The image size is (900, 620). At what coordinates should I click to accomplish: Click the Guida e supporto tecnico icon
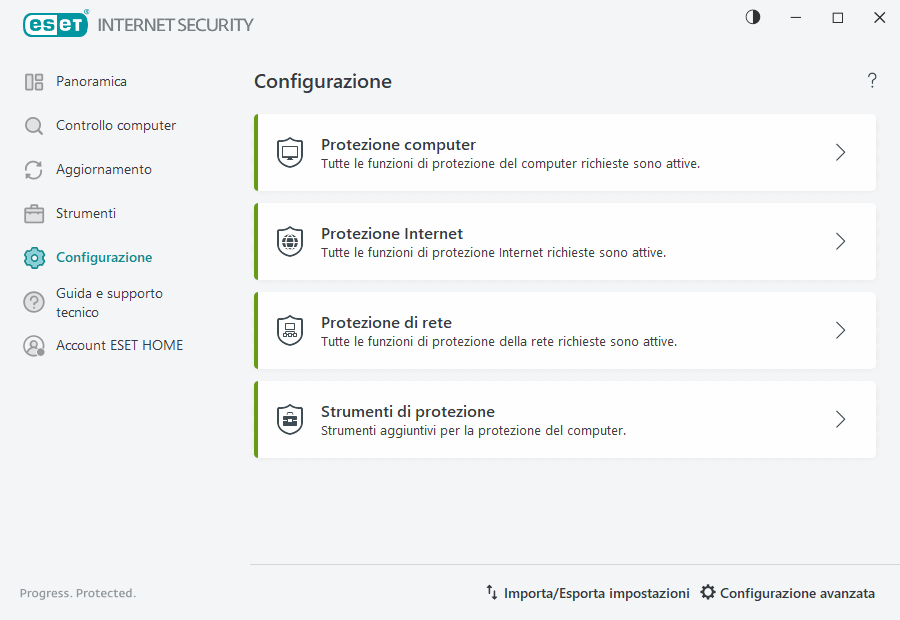[33, 302]
